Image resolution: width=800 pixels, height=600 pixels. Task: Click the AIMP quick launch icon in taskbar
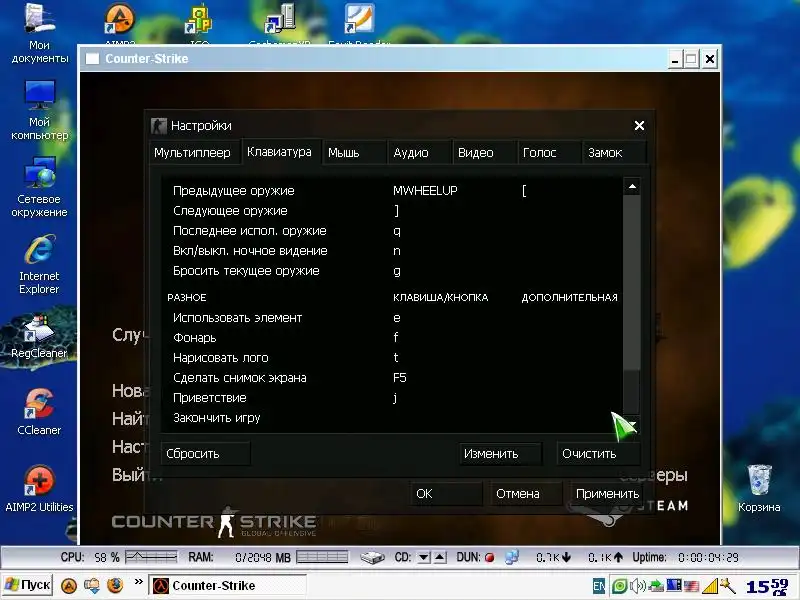[69, 585]
